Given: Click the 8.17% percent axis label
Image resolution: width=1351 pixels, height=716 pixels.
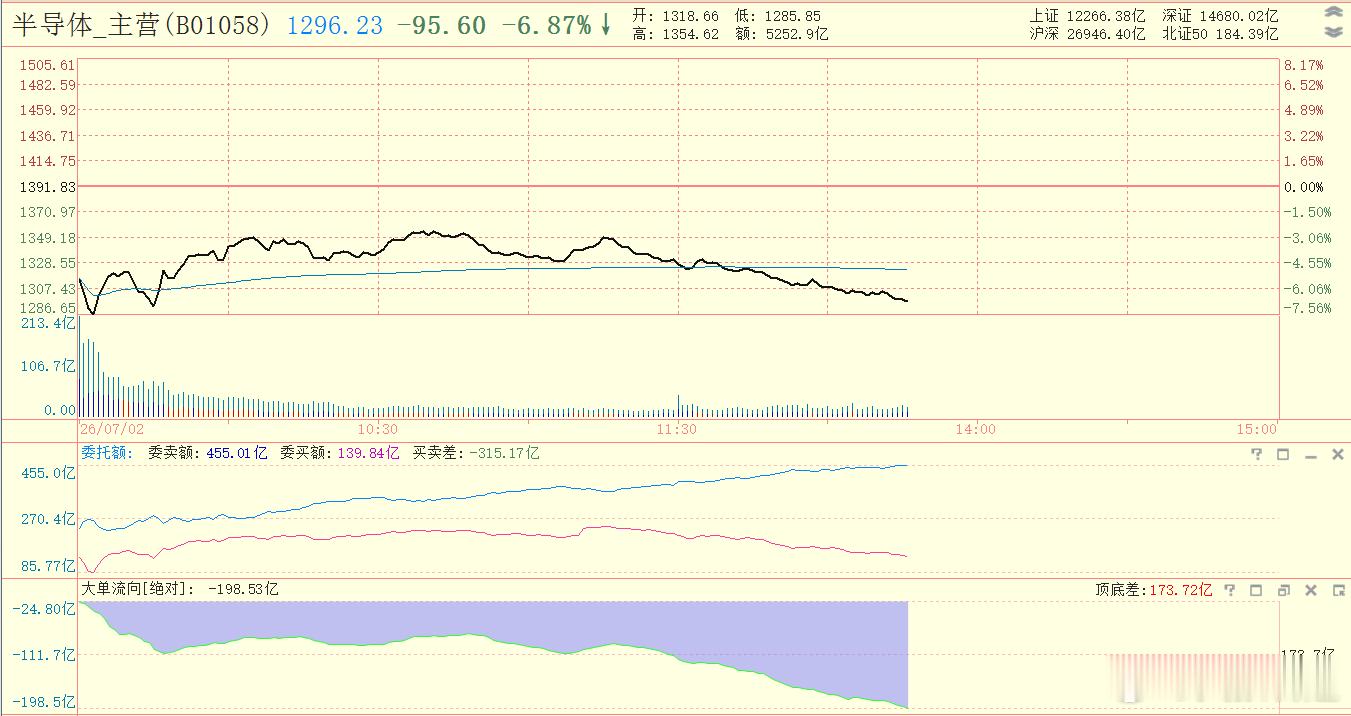Looking at the screenshot, I should tap(1304, 65).
